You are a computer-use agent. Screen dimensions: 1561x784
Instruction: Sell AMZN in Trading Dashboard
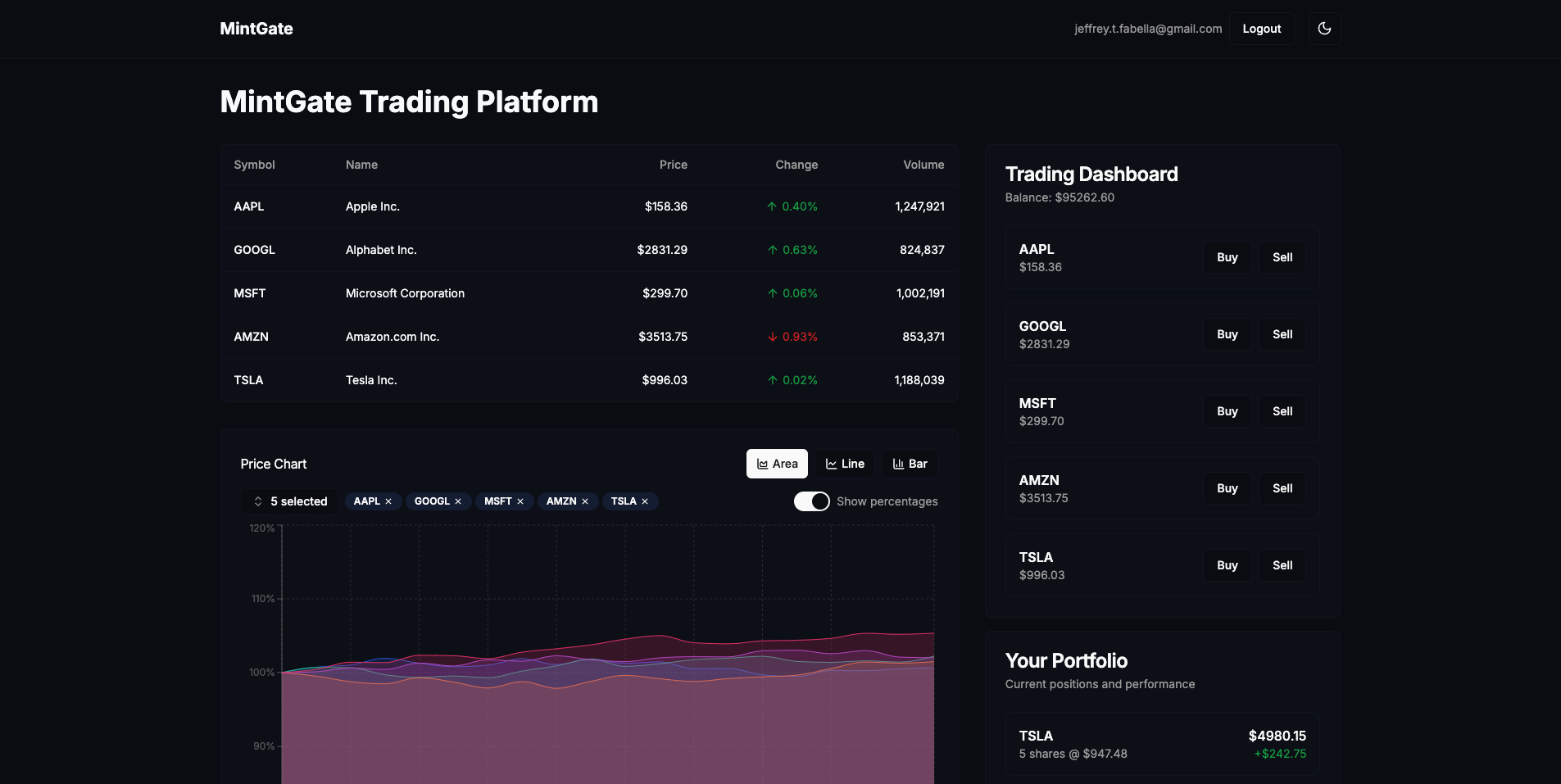tap(1282, 488)
